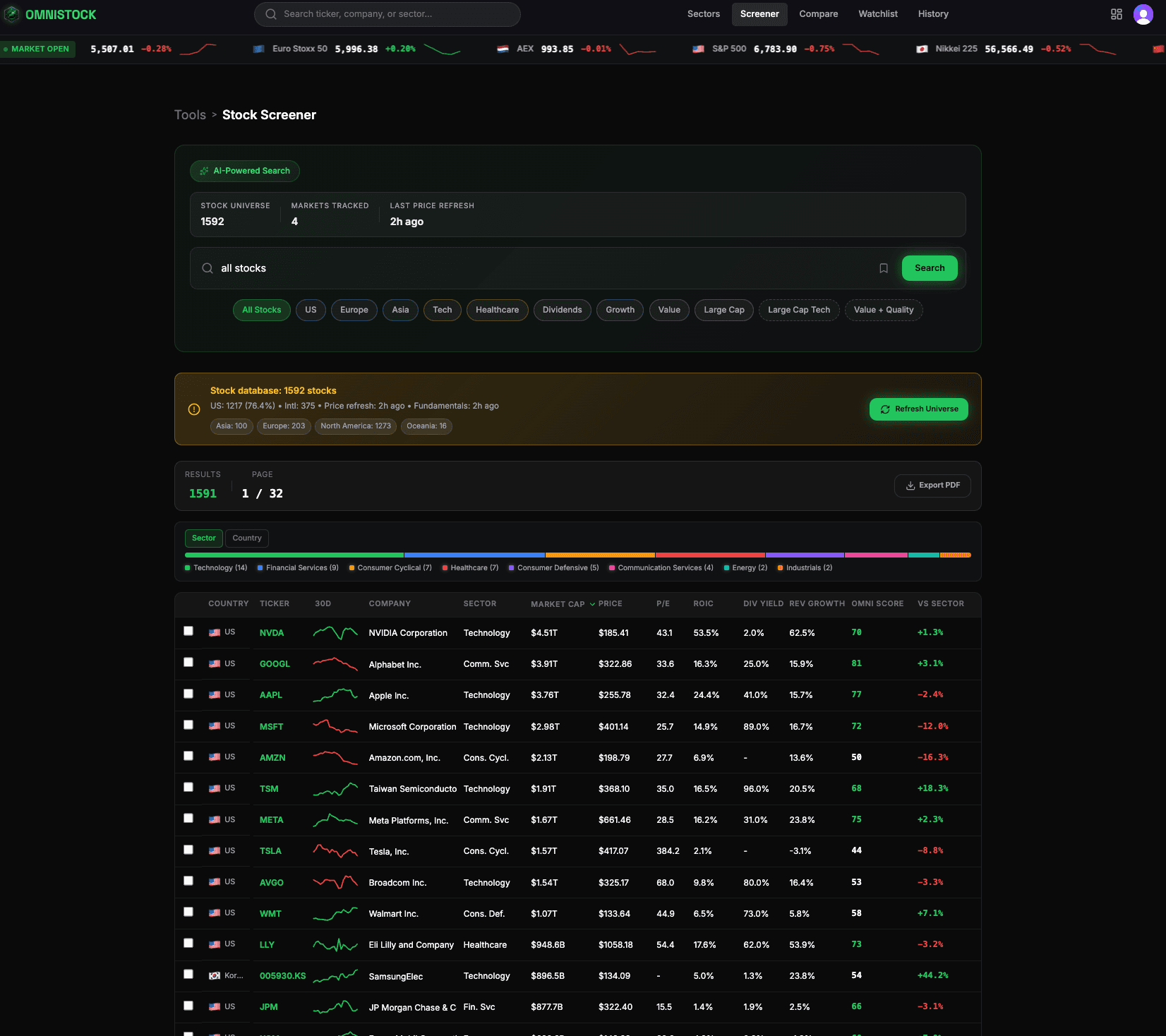Image resolution: width=1166 pixels, height=1036 pixels.
Task: Click the download icon on Export PDF
Action: point(910,486)
